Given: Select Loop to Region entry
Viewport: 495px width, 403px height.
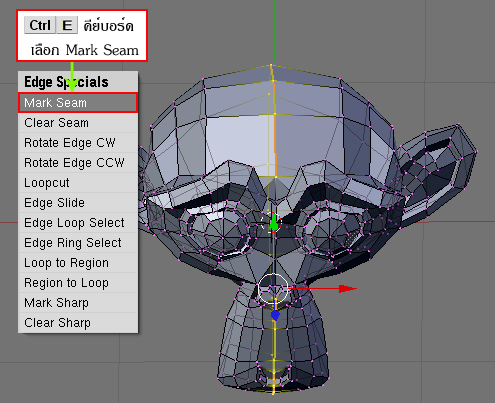Looking at the screenshot, I should 78,263.
